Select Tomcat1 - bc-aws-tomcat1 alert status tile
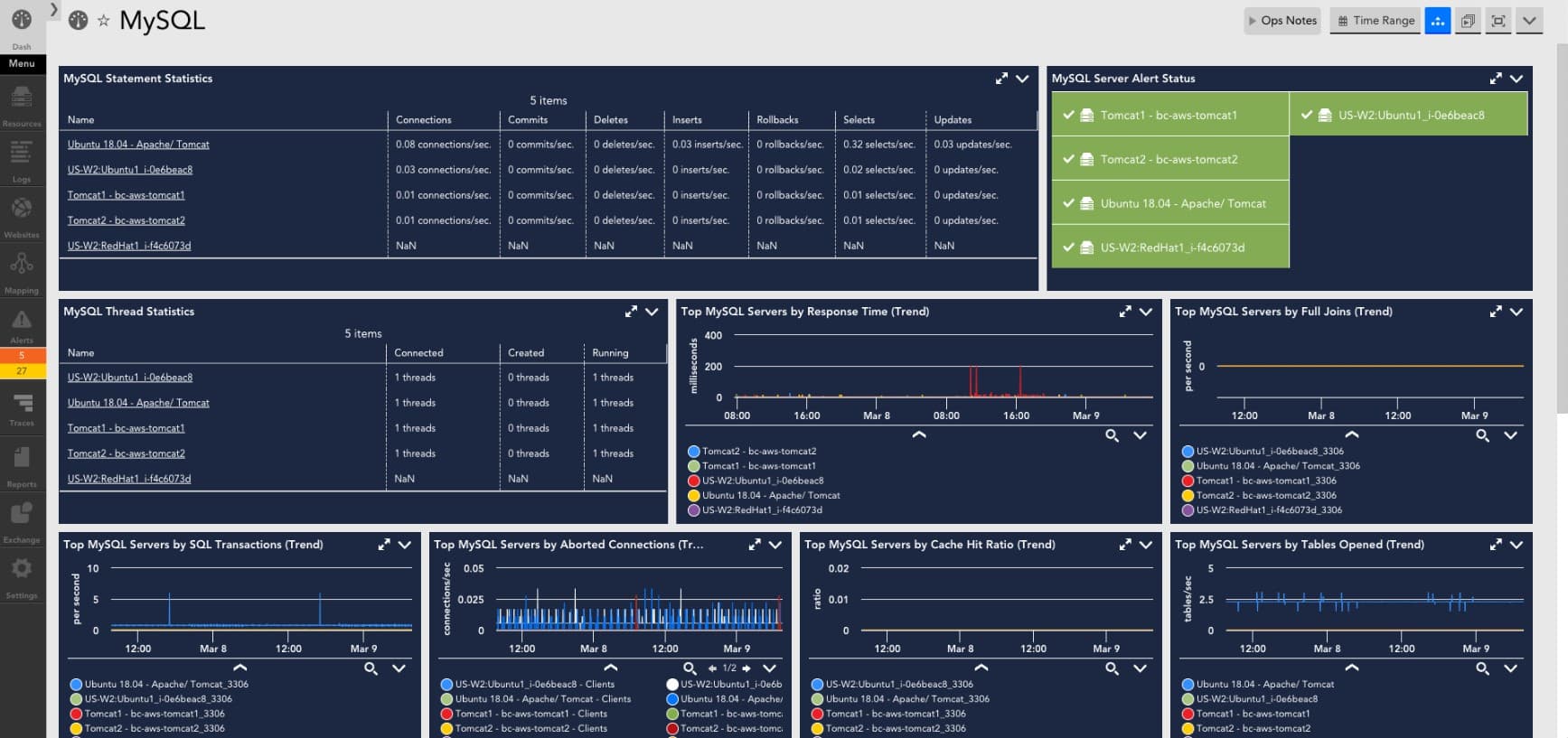Viewport: 1568px width, 738px height. [1169, 115]
